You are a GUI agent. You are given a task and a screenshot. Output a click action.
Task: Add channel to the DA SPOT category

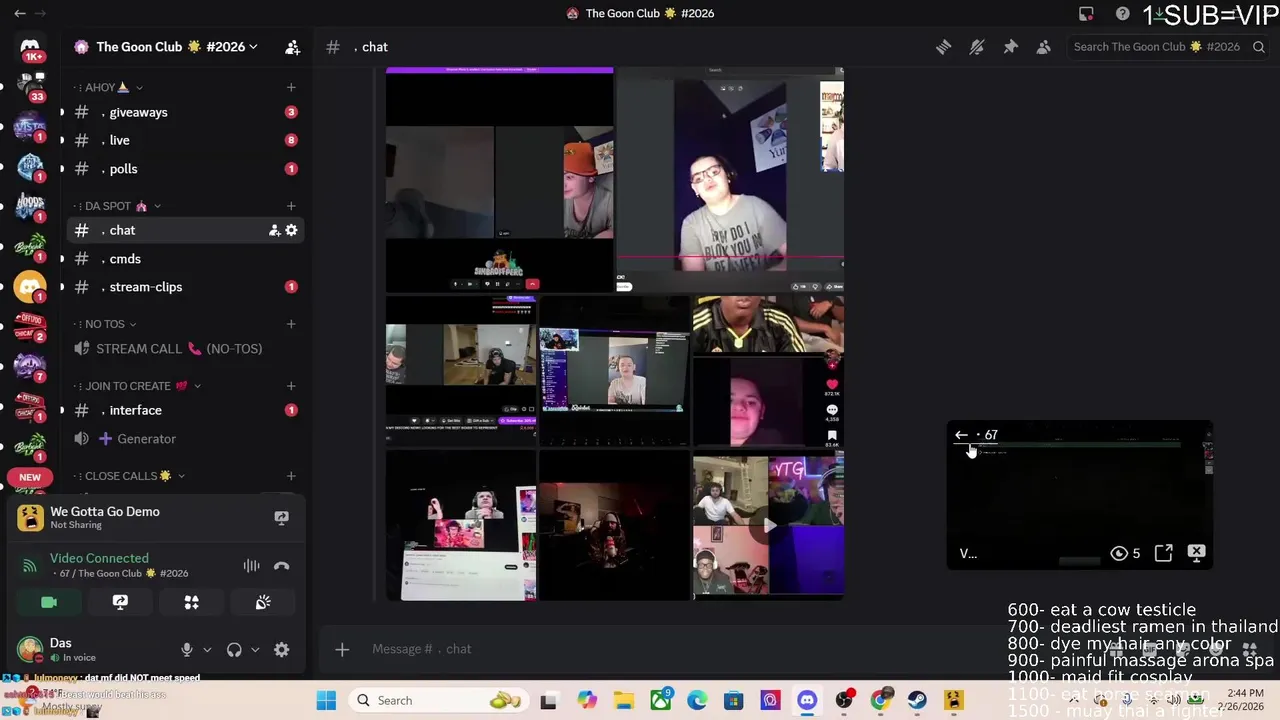point(291,206)
